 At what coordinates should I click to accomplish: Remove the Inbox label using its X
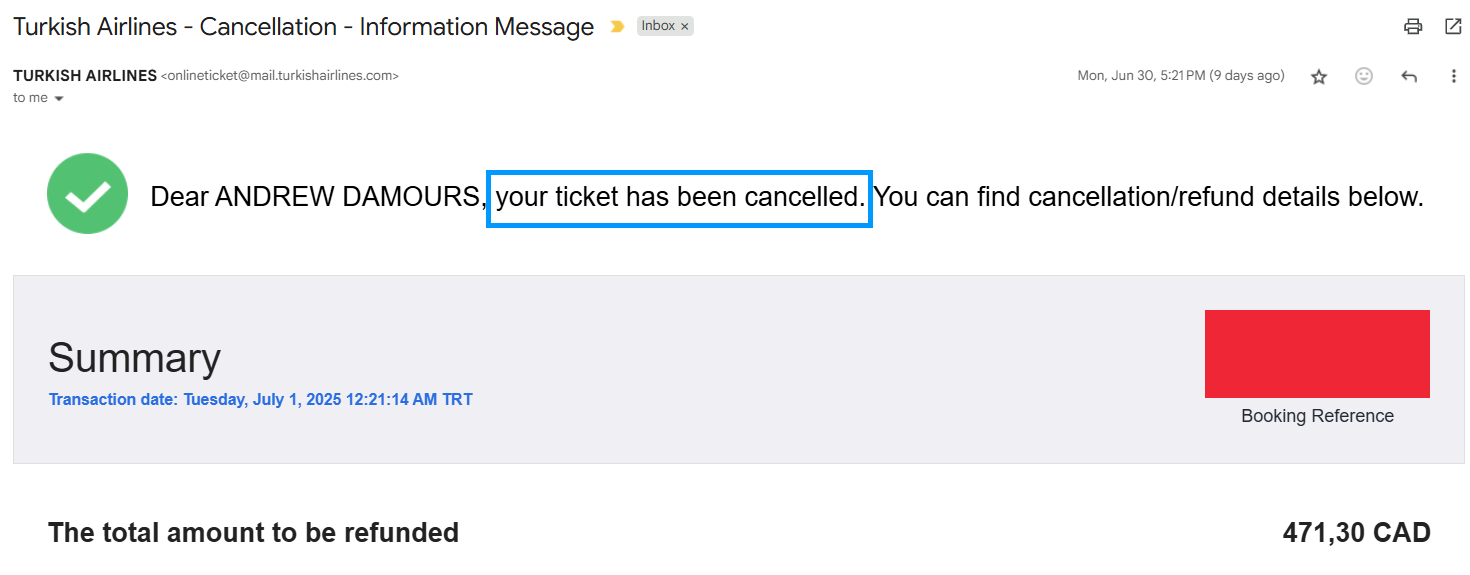(x=685, y=27)
